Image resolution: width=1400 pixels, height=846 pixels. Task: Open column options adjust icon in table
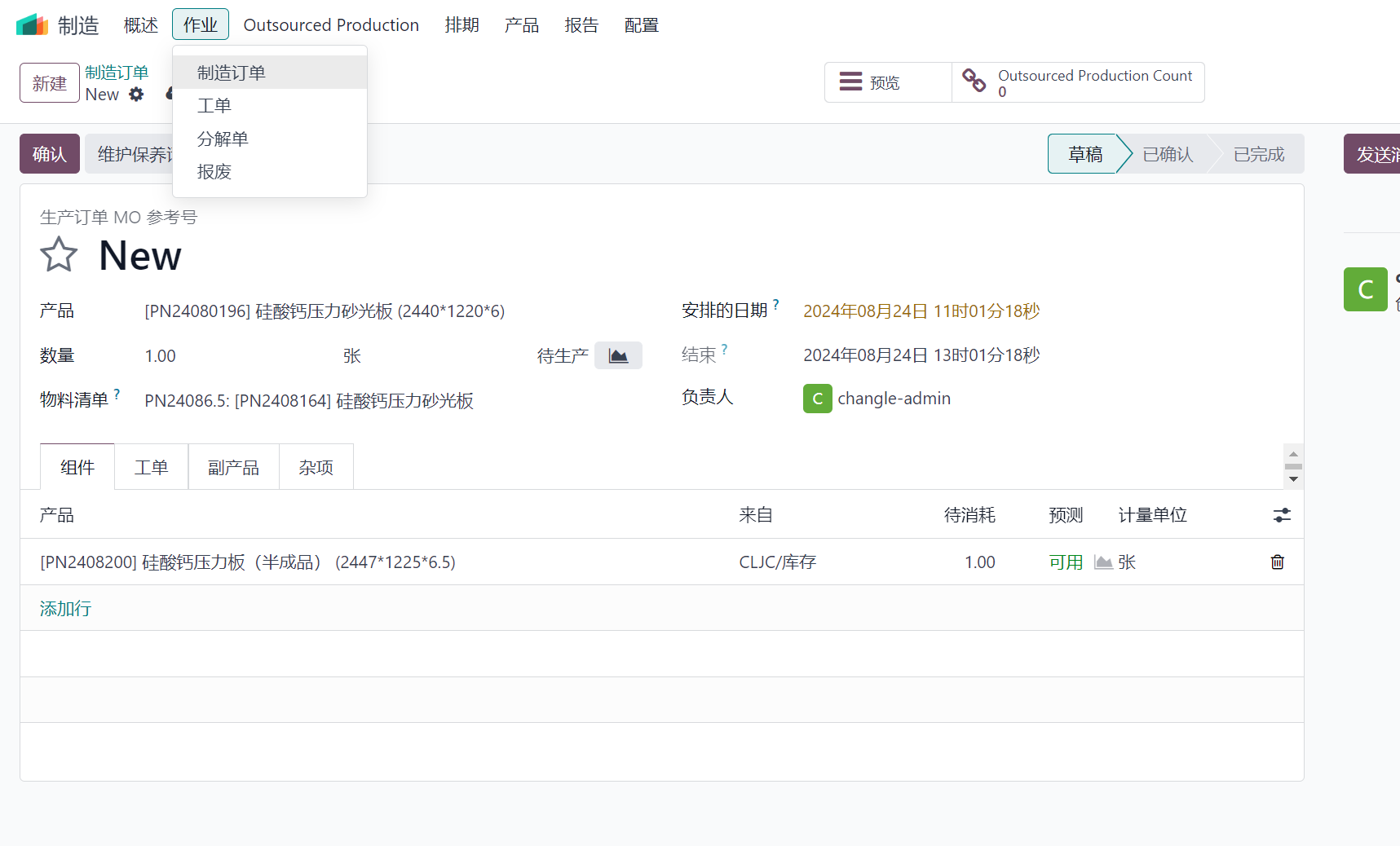pos(1282,515)
